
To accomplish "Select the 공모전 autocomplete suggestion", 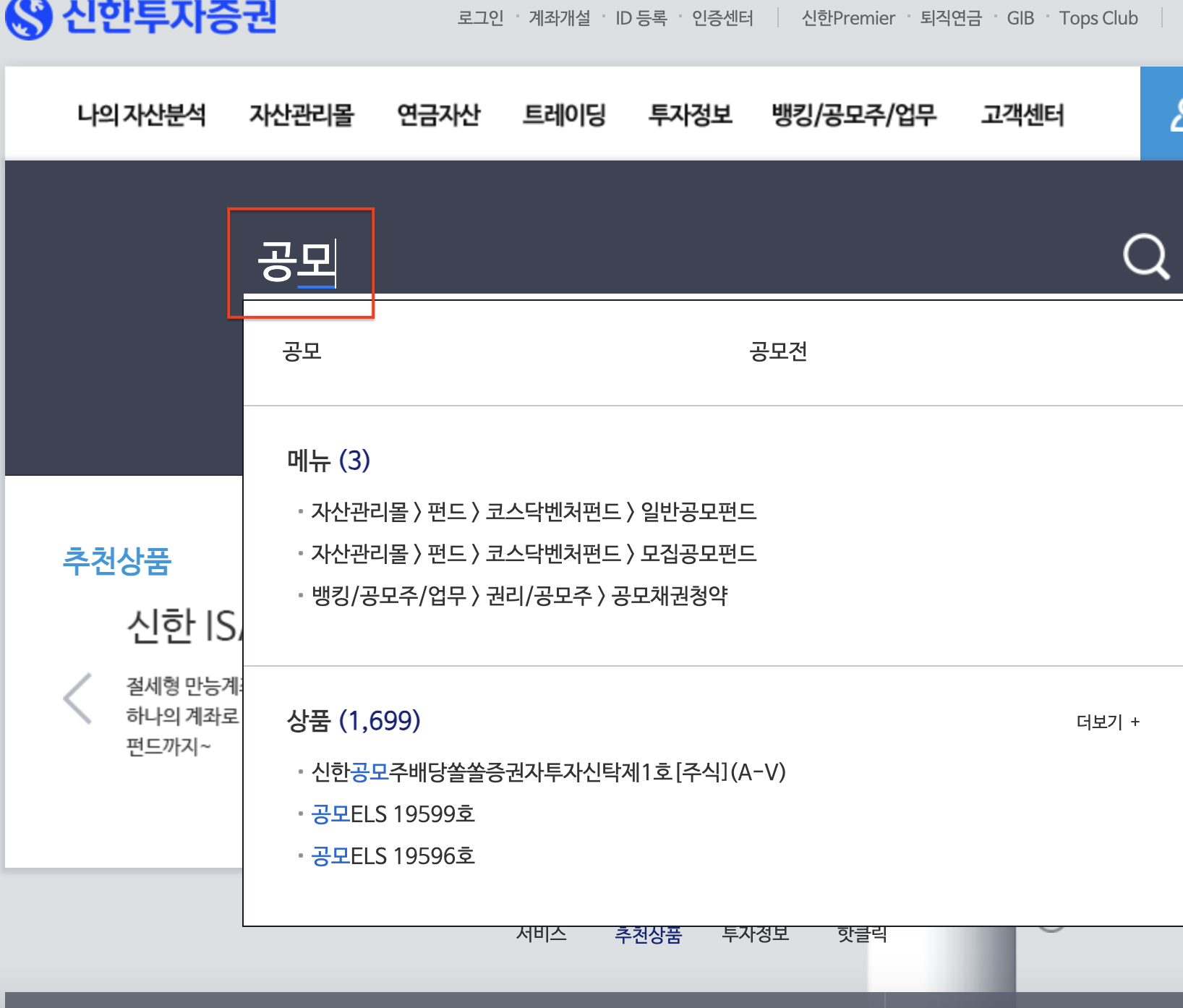I will click(779, 351).
